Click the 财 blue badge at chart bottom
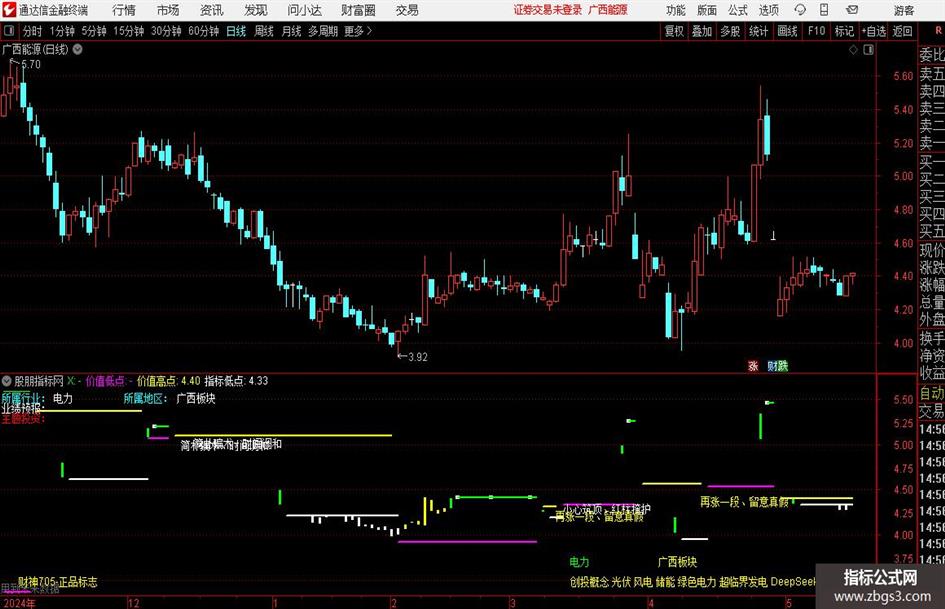 click(772, 365)
